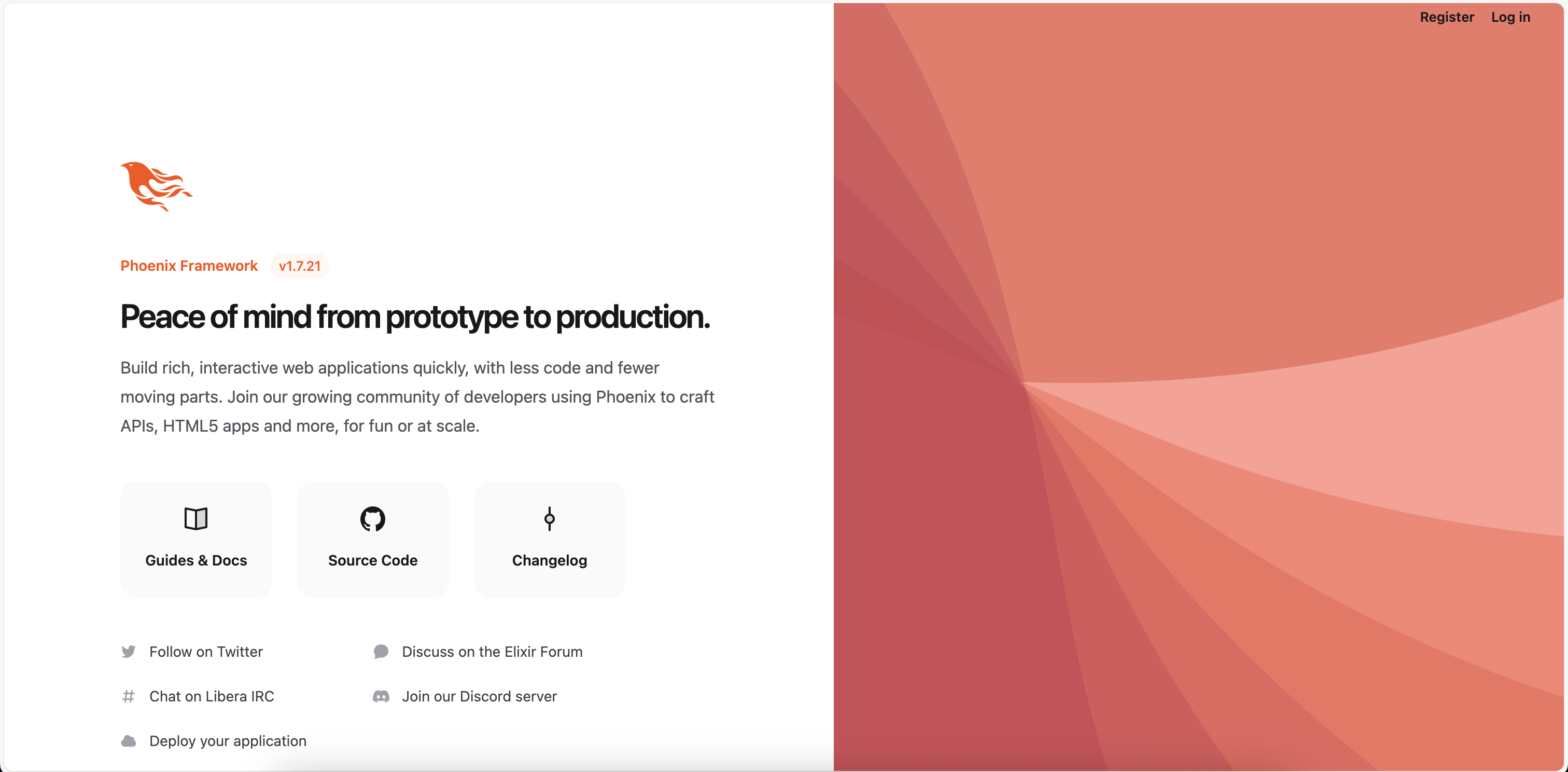Click the cloud deploy icon

point(129,741)
